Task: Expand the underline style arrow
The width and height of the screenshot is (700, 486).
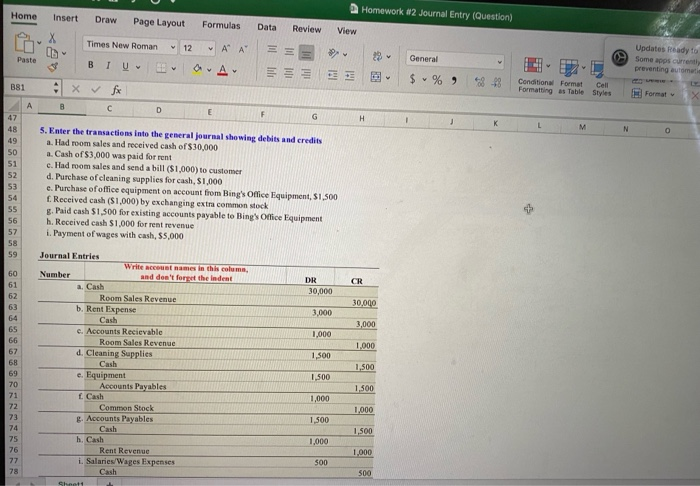Action: pos(138,67)
